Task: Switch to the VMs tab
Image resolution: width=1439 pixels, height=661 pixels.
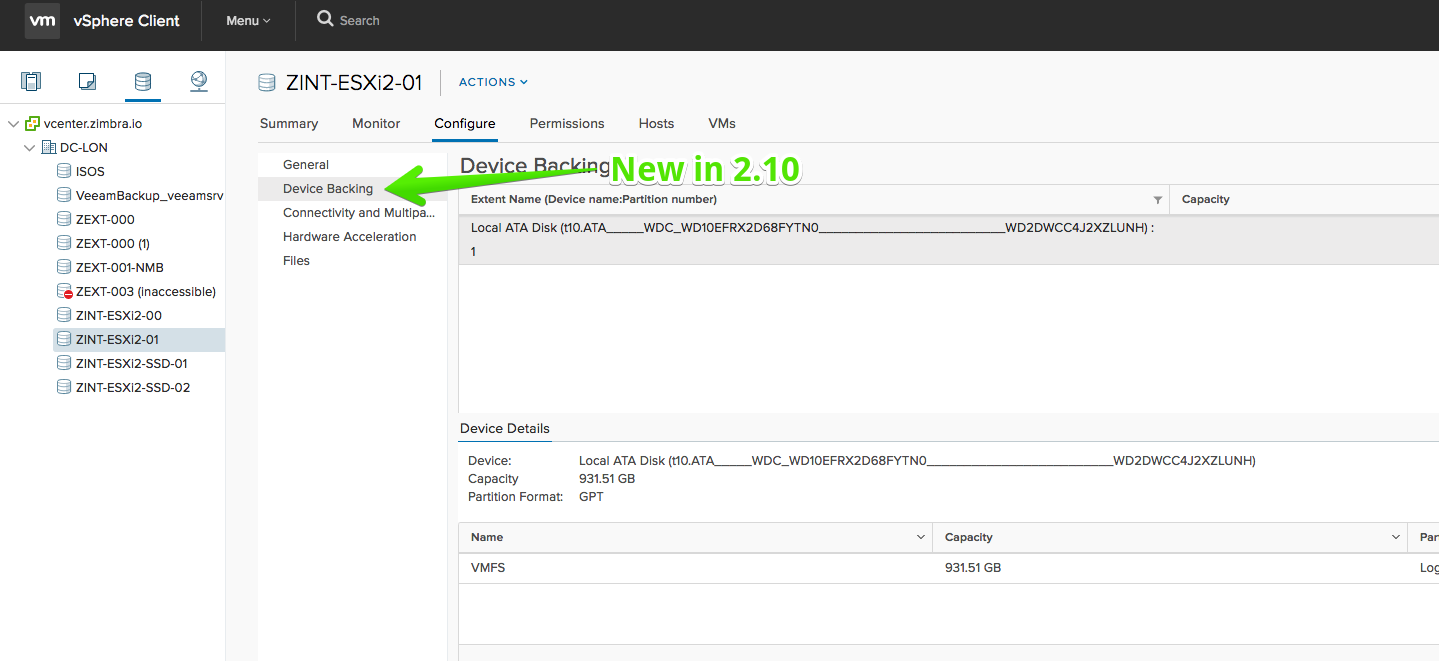Action: [x=722, y=123]
